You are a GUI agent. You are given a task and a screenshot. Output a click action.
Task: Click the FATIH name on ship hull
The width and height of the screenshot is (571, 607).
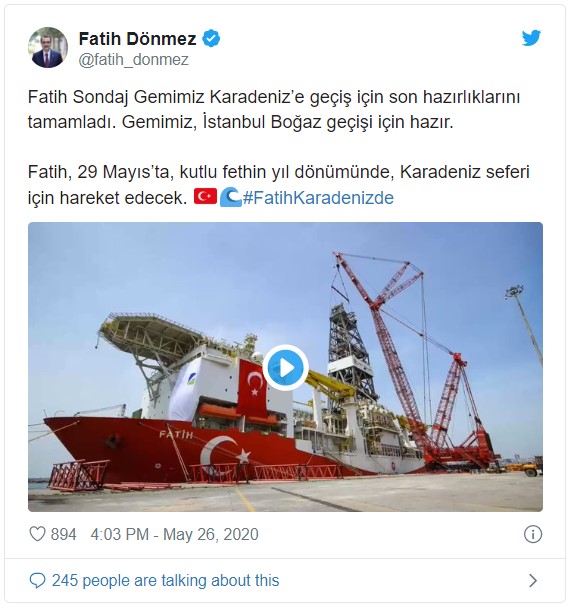pos(176,434)
